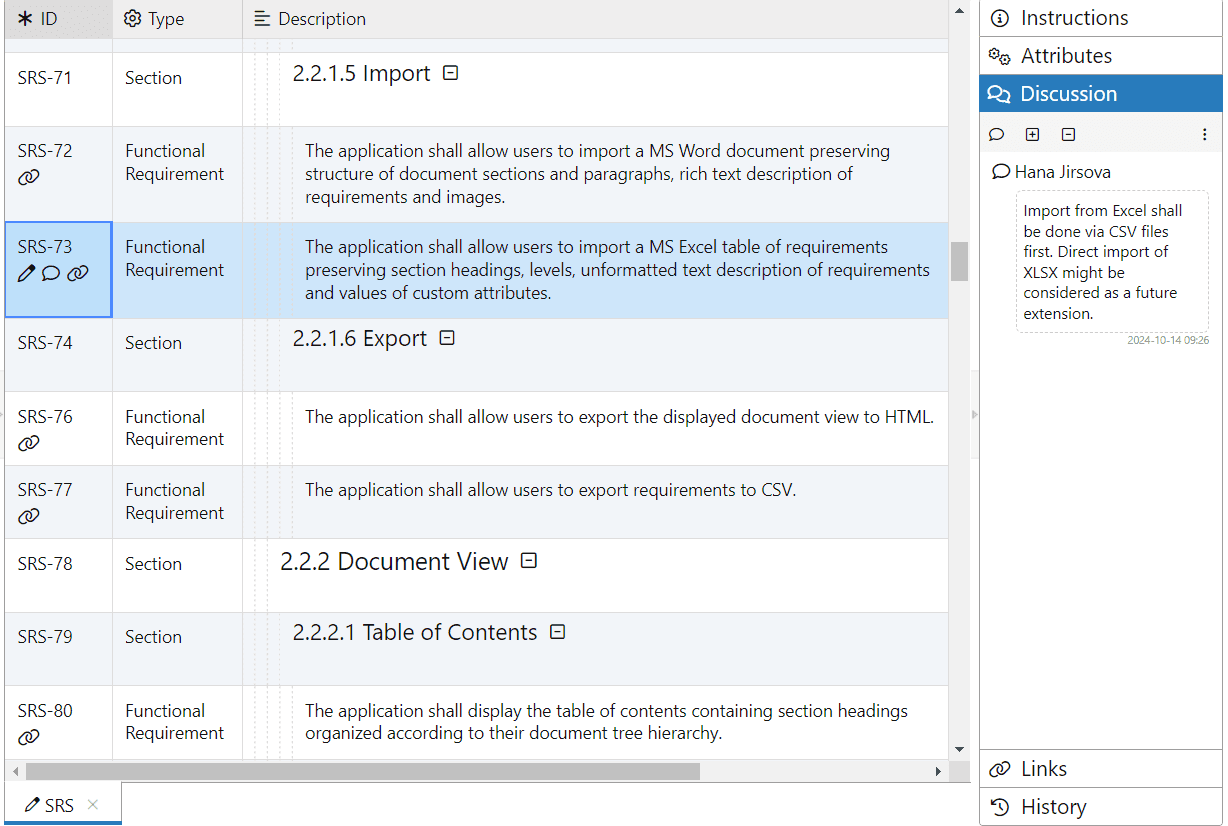The image size is (1228, 826).
Task: Click the Type cell of SRS-76
Action: 177,428
